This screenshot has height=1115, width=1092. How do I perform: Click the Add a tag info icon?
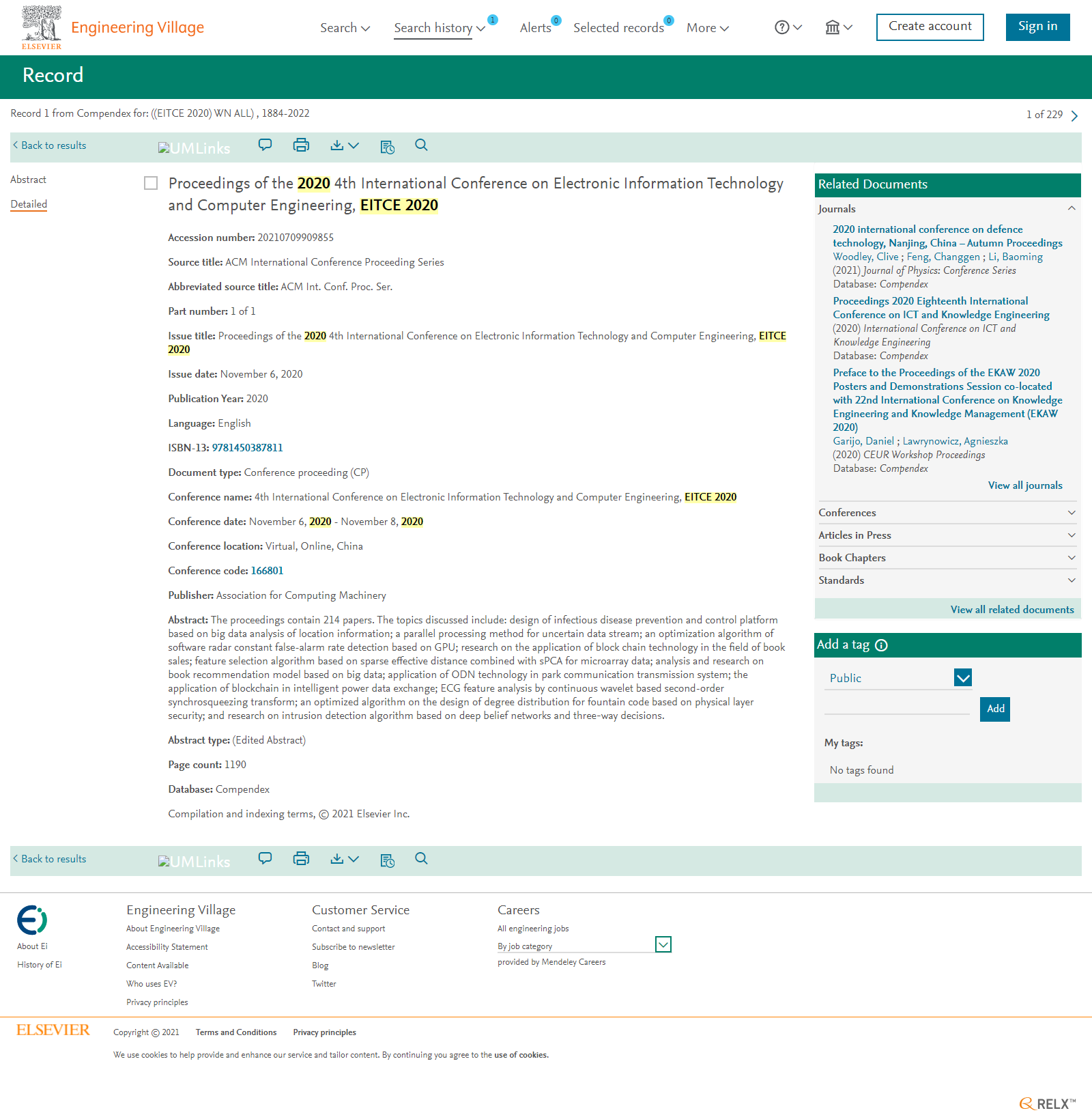(x=881, y=645)
